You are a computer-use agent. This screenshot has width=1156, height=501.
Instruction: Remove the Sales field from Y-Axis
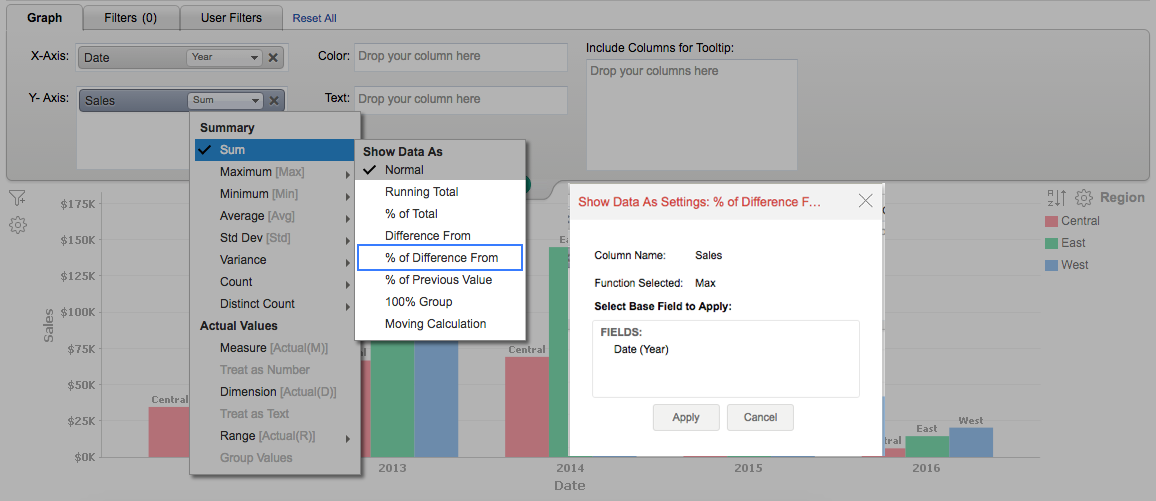point(274,100)
